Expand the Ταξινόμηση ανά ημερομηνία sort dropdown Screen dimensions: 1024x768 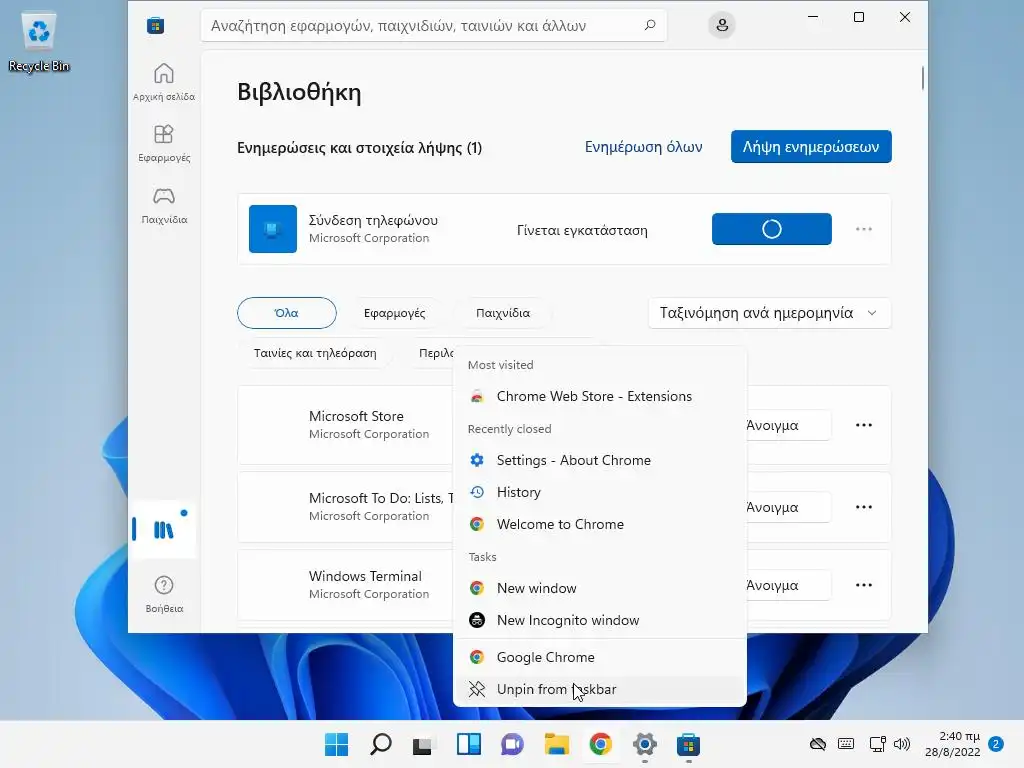tap(769, 313)
